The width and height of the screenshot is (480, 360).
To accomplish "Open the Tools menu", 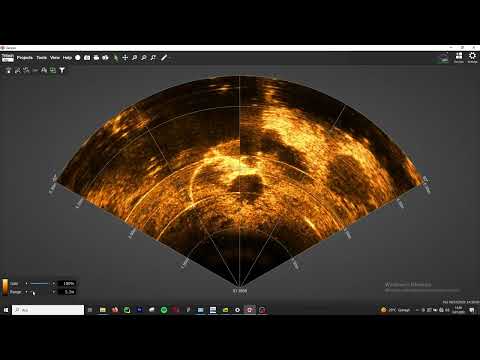I will tap(42, 58).
